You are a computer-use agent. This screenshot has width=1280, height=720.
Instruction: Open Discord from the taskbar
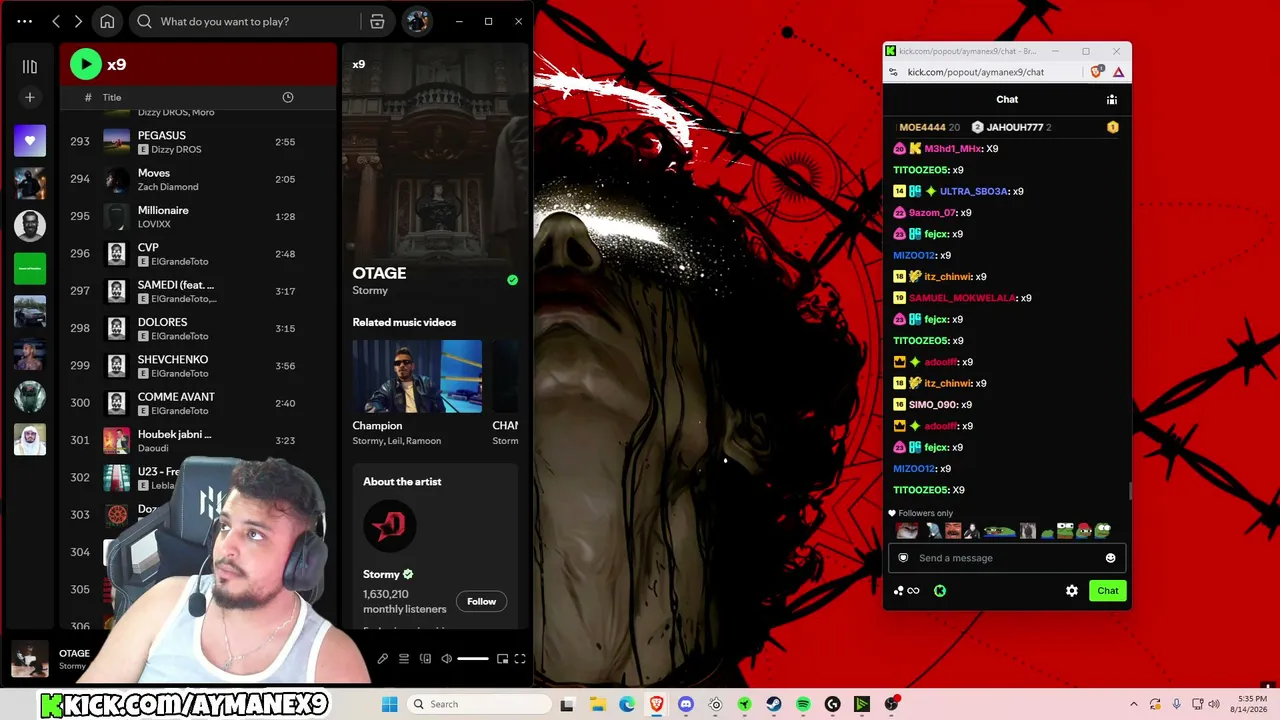686,704
